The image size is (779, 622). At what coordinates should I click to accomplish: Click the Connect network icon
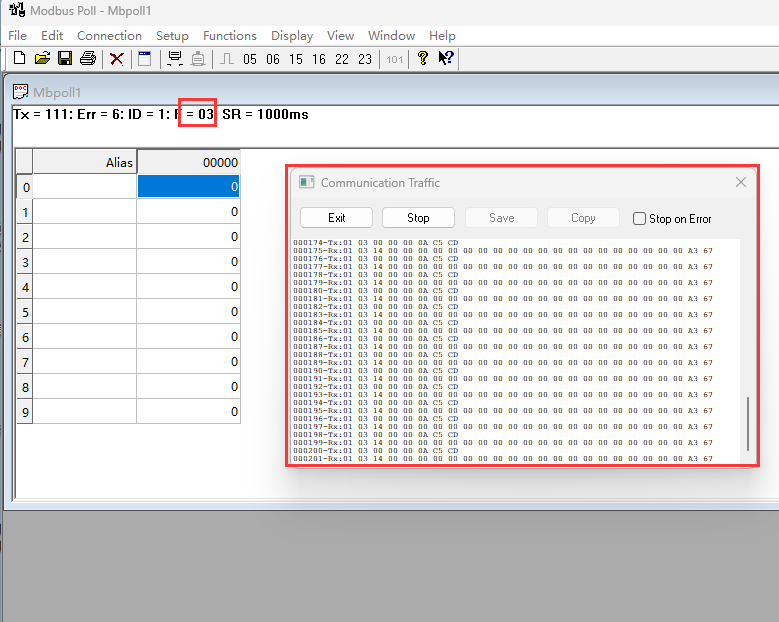[175, 59]
